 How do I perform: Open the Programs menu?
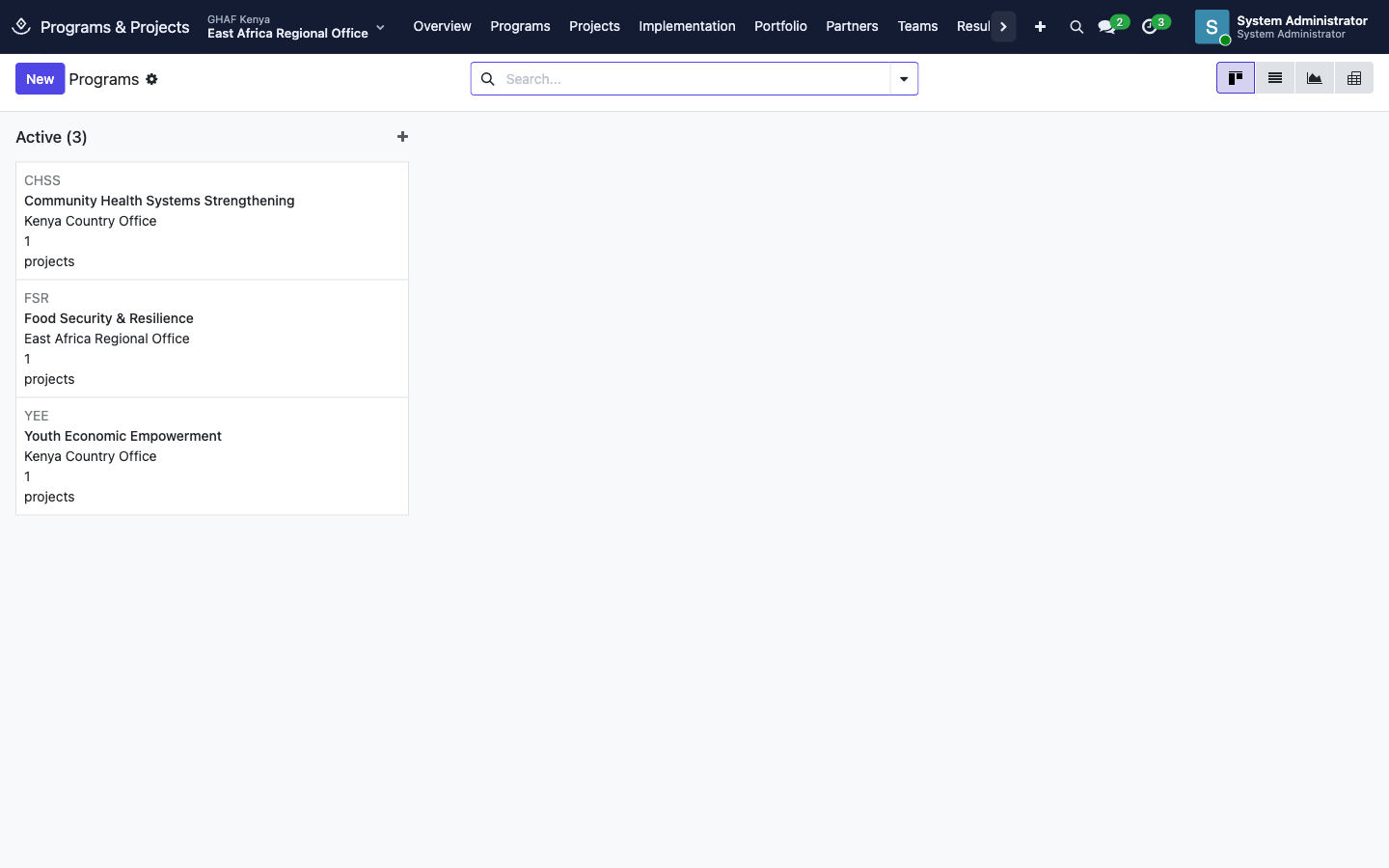point(520,26)
